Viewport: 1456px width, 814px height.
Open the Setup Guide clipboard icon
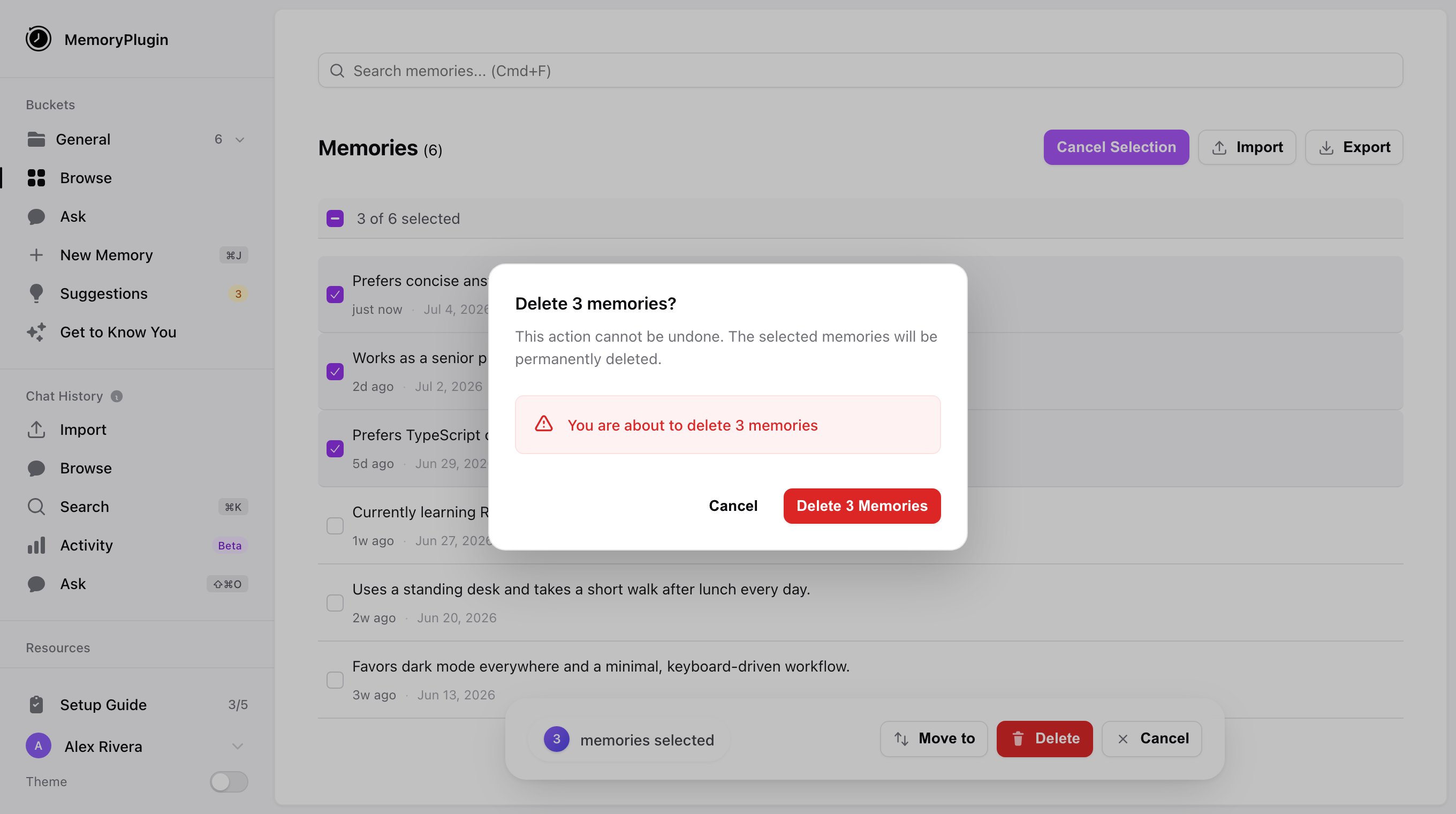point(36,704)
